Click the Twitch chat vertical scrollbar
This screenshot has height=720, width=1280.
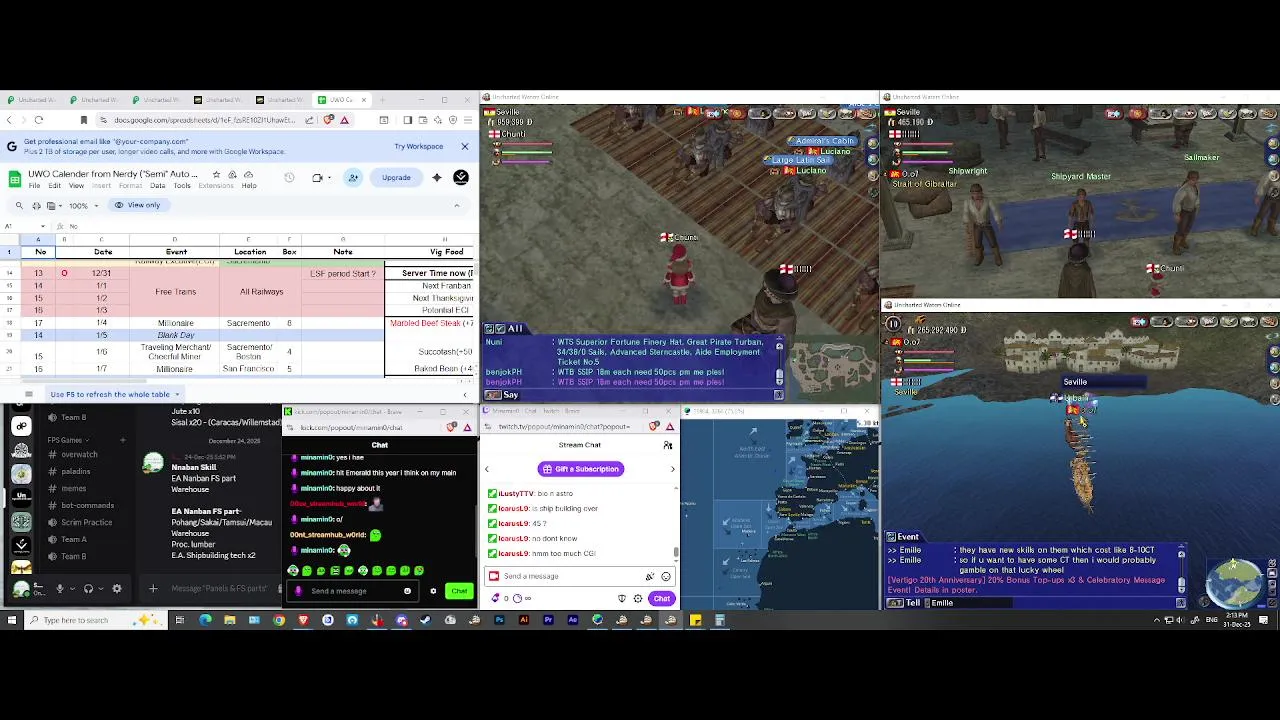(676, 551)
